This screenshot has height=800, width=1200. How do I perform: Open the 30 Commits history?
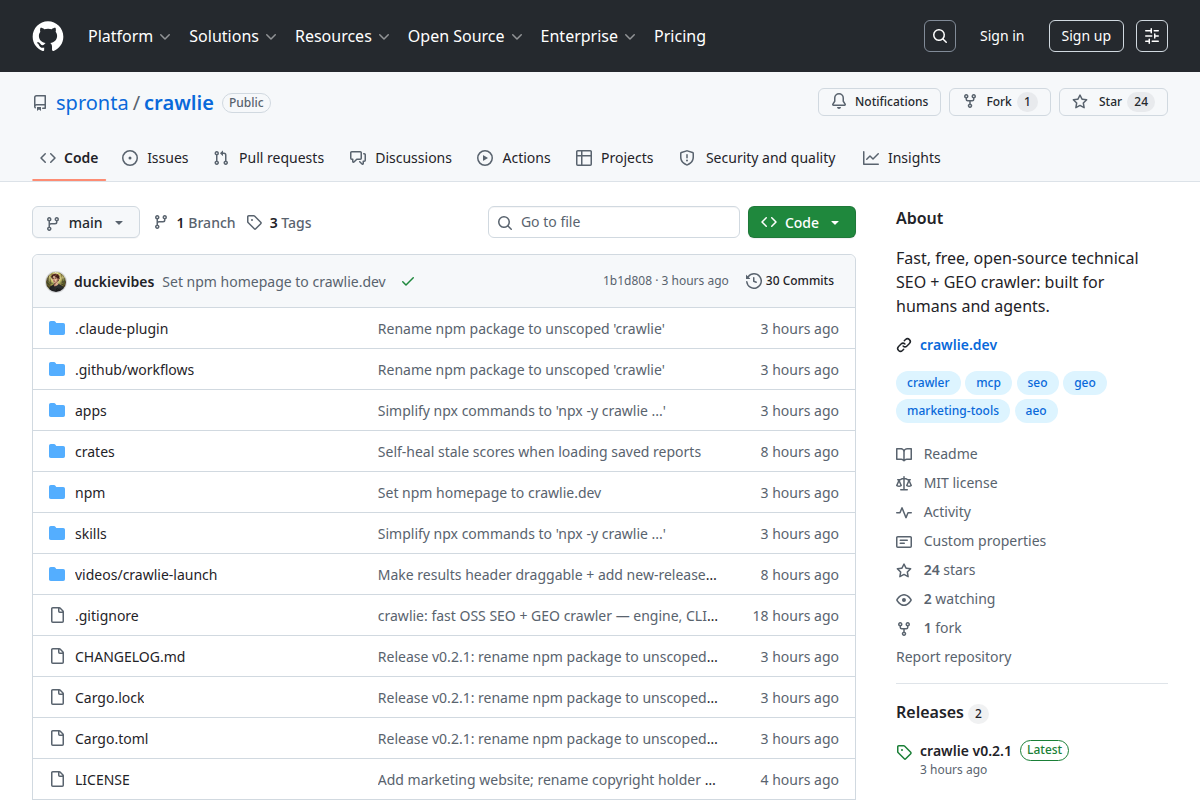[790, 281]
